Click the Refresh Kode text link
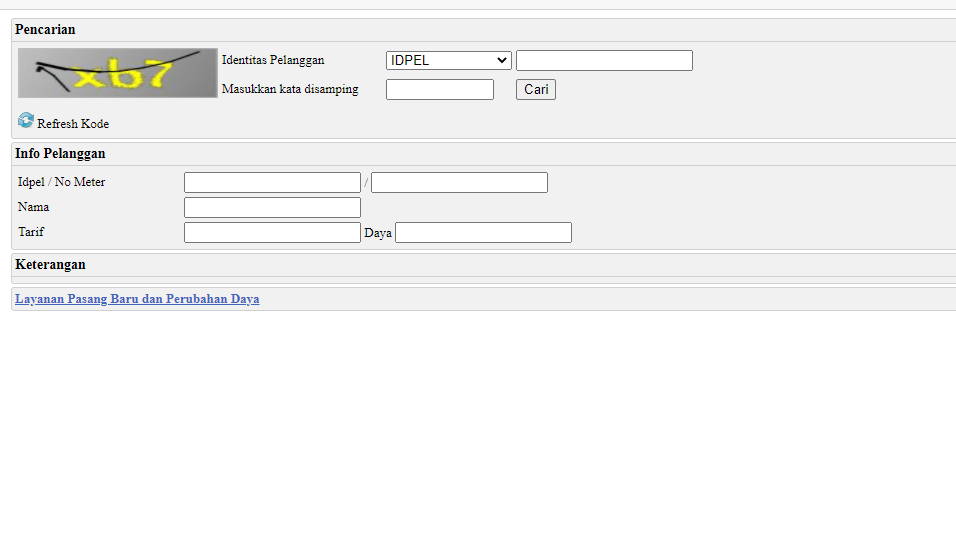Image resolution: width=956 pixels, height=538 pixels. tap(73, 124)
